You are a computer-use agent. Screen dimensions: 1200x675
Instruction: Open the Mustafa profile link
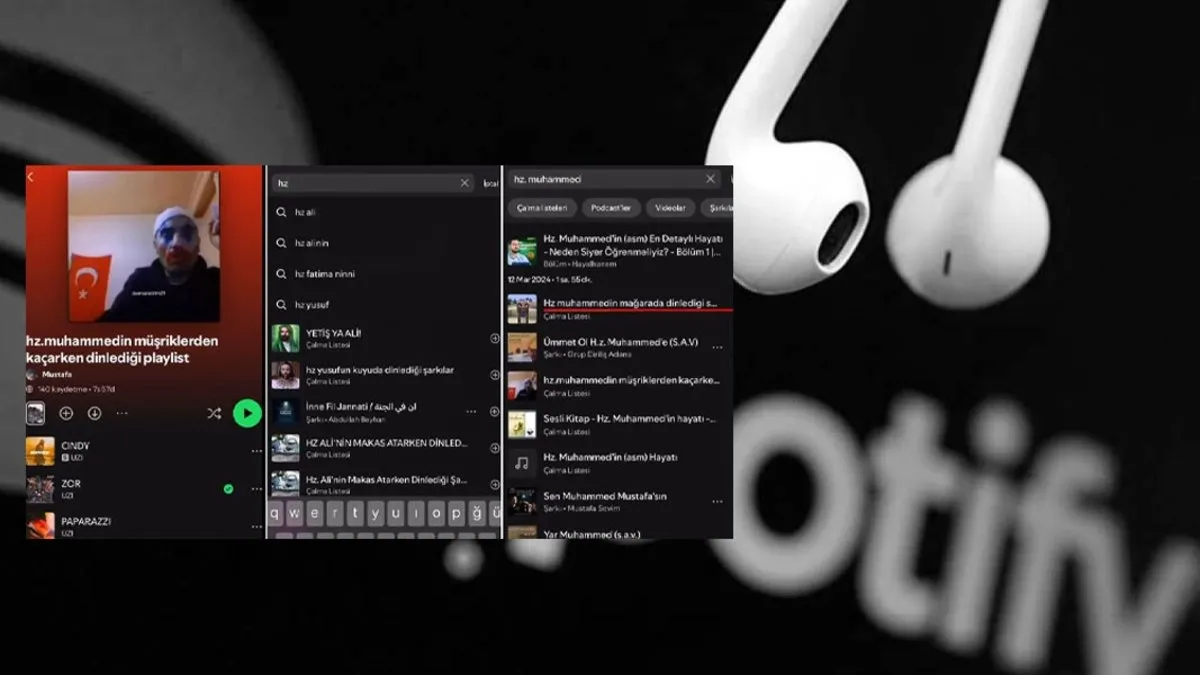pos(49,374)
